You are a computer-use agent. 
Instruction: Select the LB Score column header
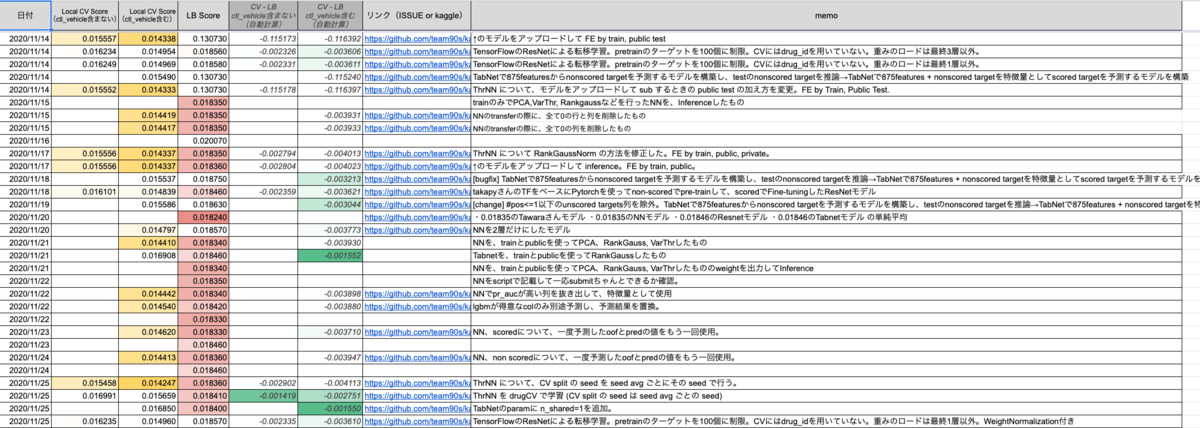coord(203,16)
